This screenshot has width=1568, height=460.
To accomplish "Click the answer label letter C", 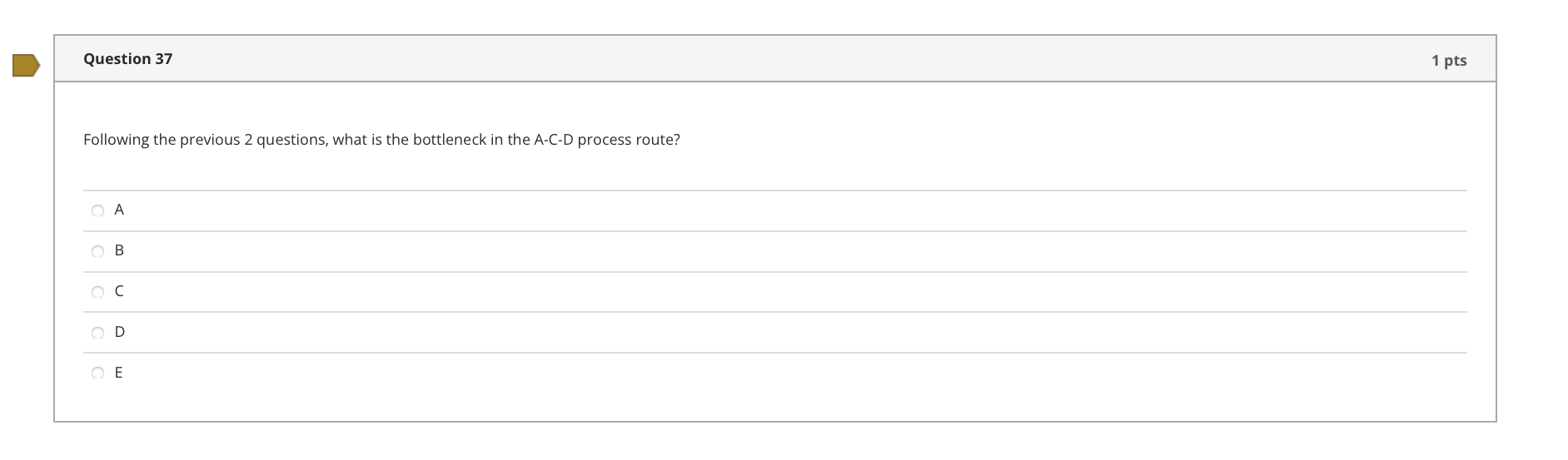I will click(x=119, y=291).
